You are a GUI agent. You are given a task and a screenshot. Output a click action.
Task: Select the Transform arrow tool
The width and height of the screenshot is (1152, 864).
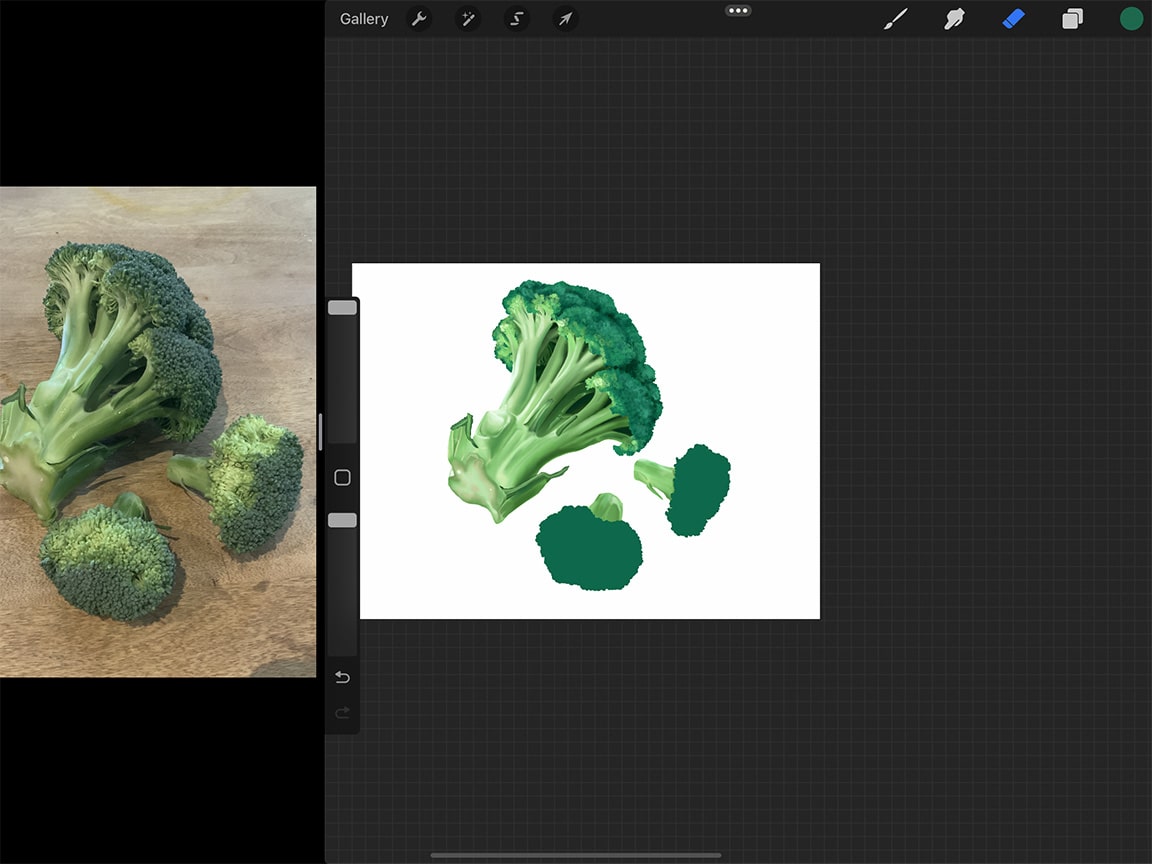(x=565, y=18)
